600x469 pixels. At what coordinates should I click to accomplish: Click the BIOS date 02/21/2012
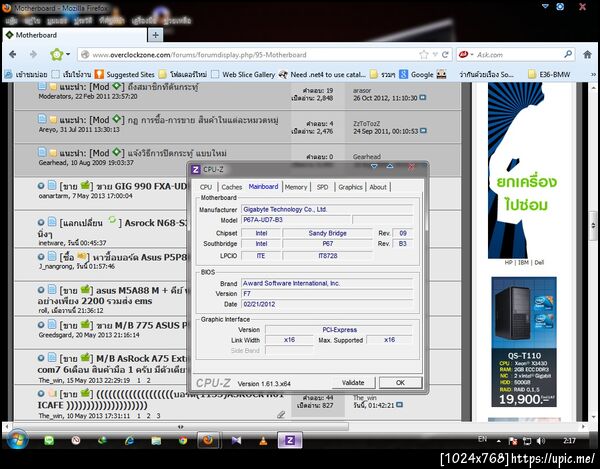[x=327, y=305]
